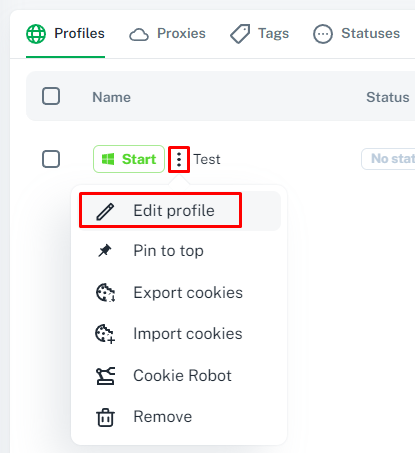Click the green globe Profiles icon
415x453 pixels.
click(x=36, y=34)
